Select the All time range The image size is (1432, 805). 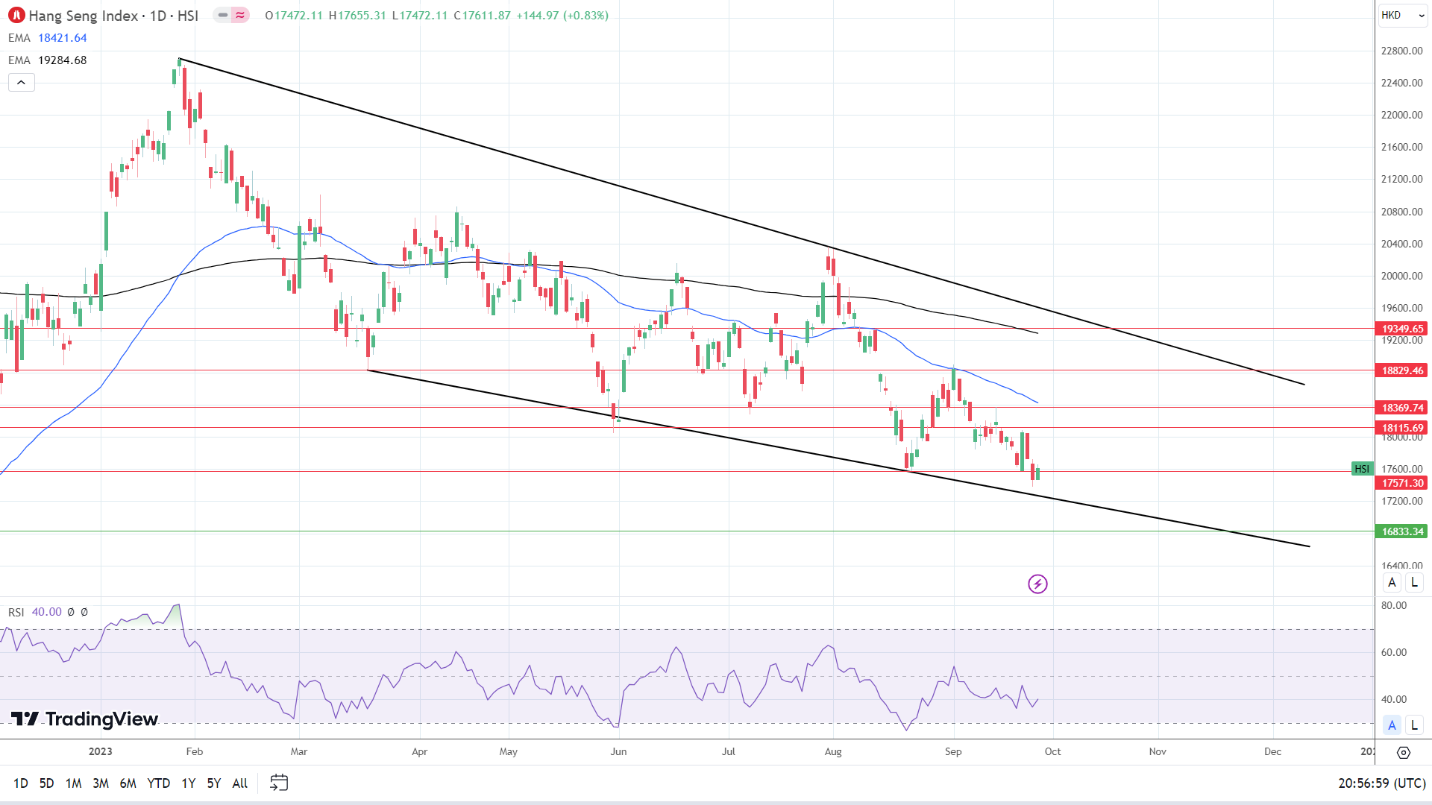[x=240, y=783]
